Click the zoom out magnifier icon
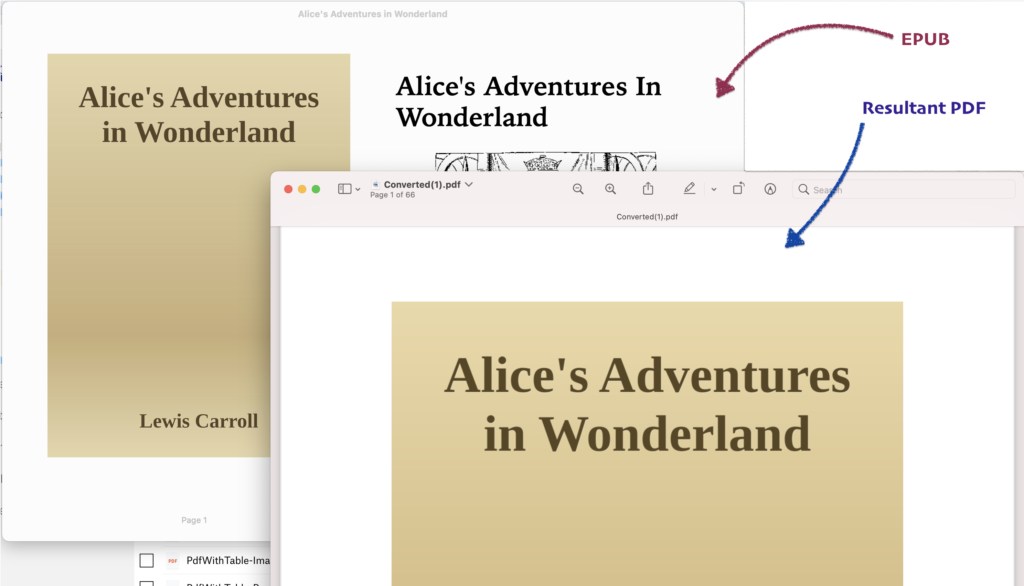The width and height of the screenshot is (1024, 586). [578, 189]
